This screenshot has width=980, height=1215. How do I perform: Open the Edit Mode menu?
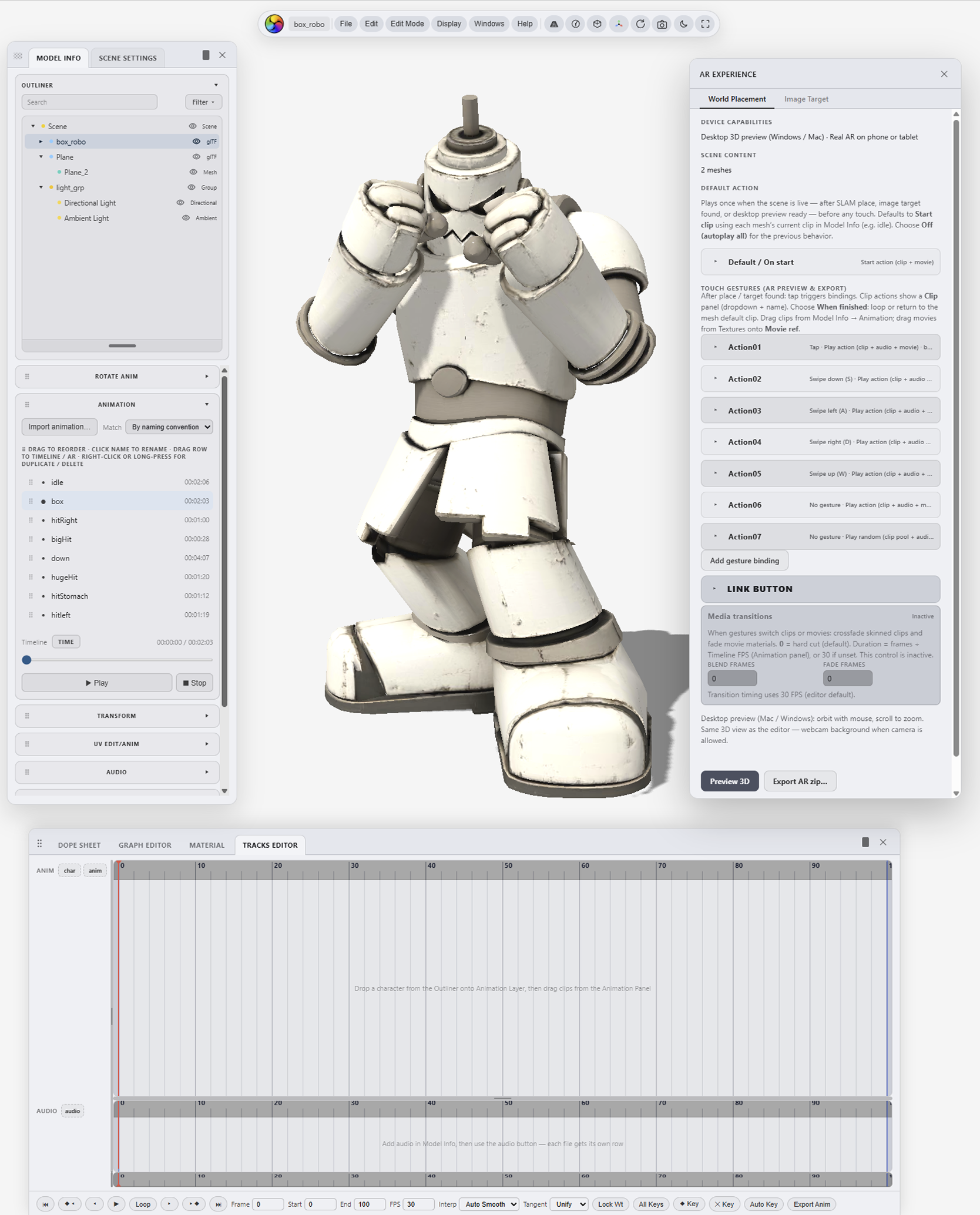(407, 24)
